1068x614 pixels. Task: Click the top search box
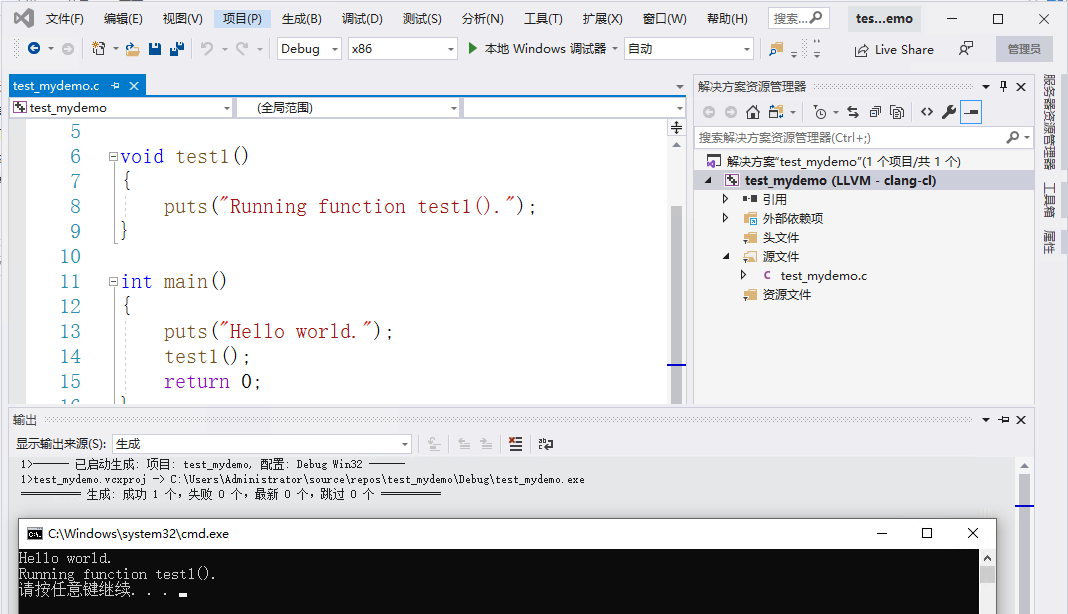click(x=798, y=18)
